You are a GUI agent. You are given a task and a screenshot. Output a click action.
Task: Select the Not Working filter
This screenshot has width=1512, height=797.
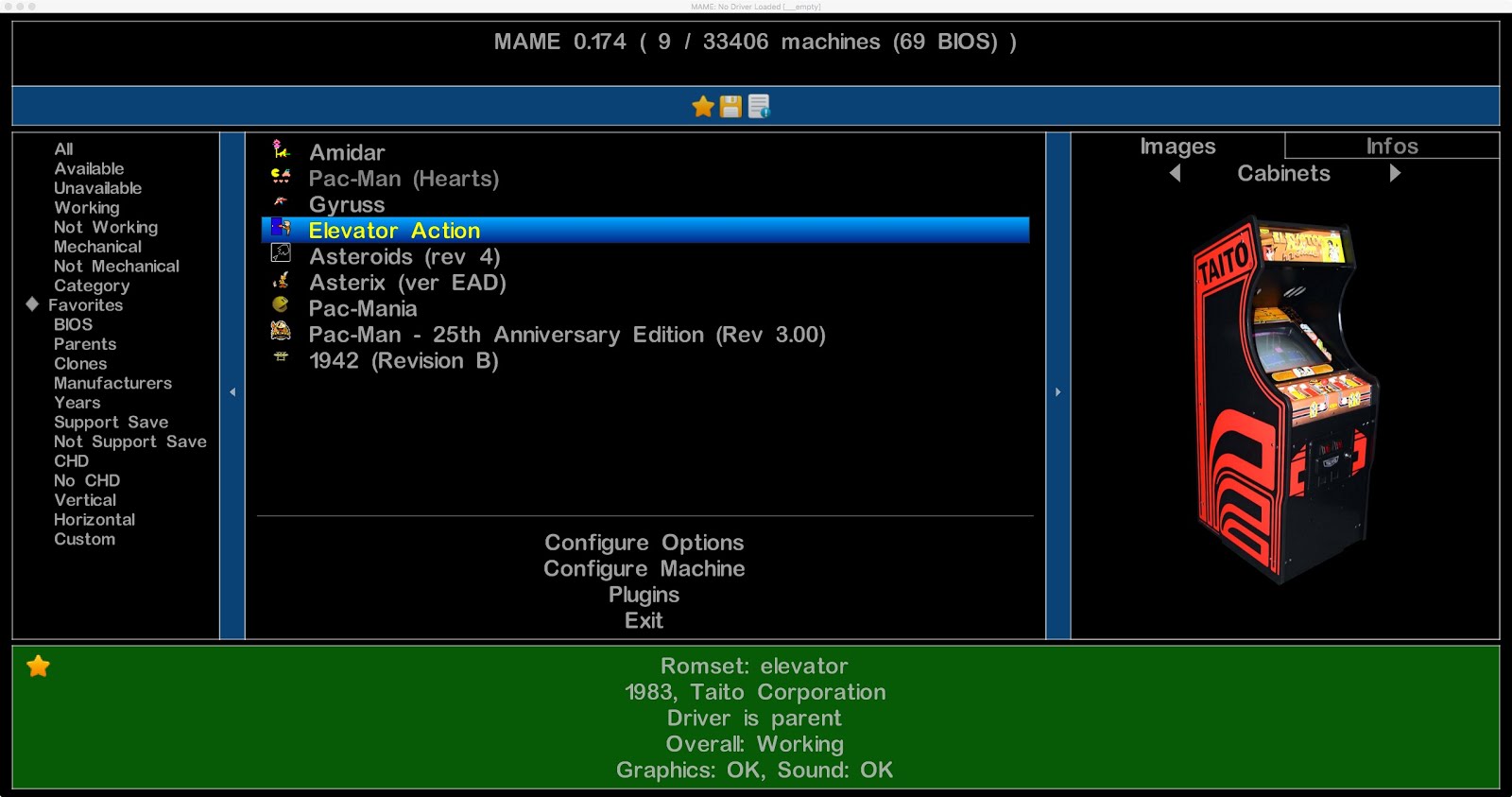coord(106,228)
